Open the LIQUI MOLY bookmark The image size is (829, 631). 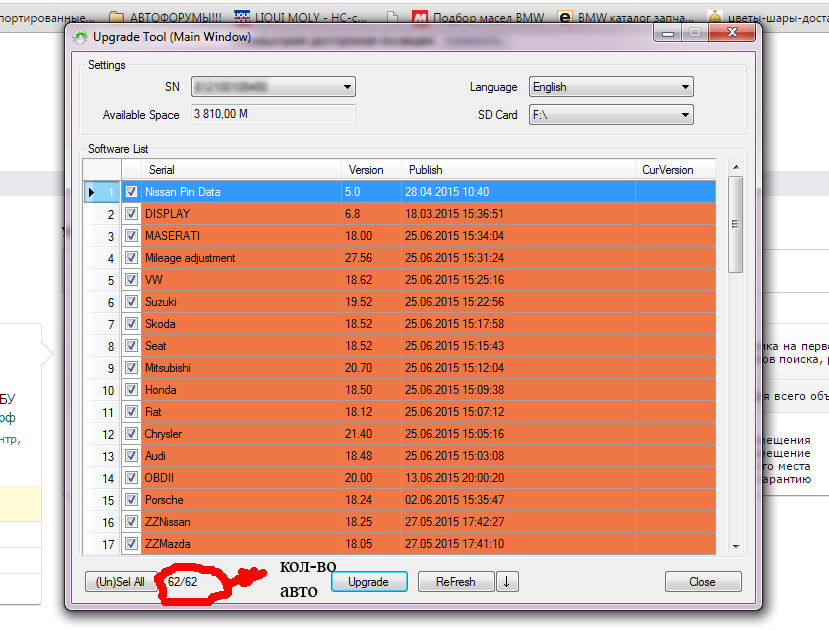point(300,17)
